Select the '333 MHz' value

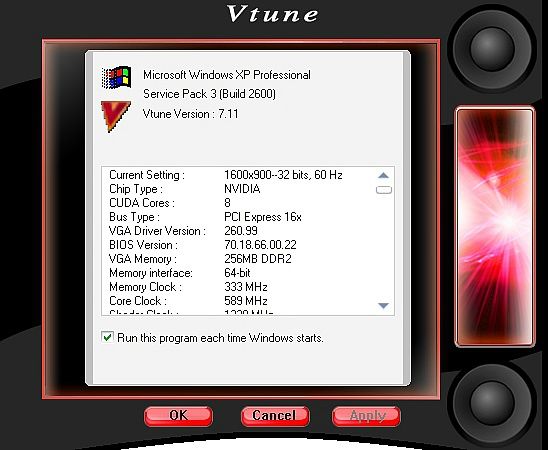[x=245, y=287]
